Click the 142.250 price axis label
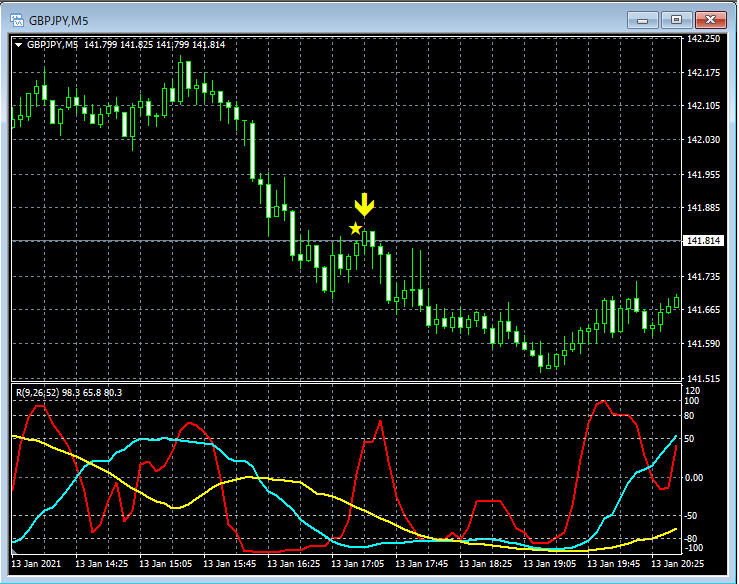The image size is (739, 584). coord(703,39)
